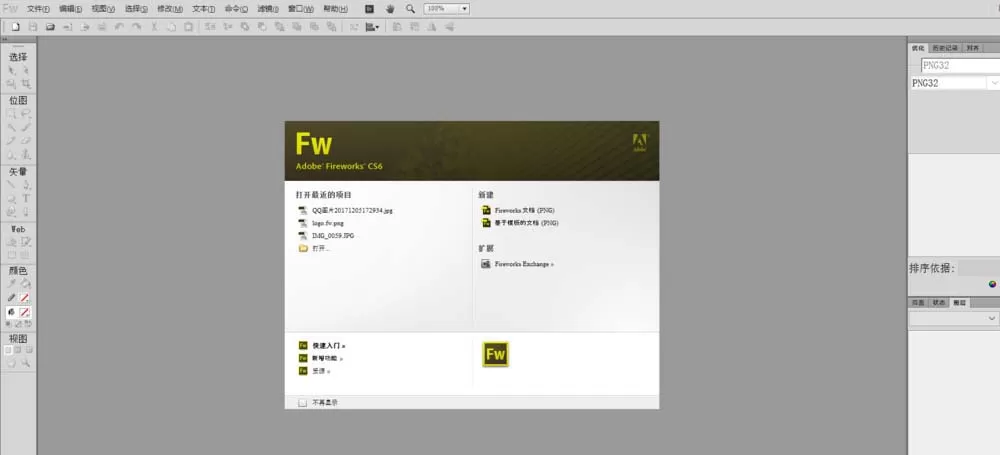Toggle Show Slices and Hotspots button
Image resolution: width=1000 pixels, height=455 pixels.
click(x=26, y=255)
